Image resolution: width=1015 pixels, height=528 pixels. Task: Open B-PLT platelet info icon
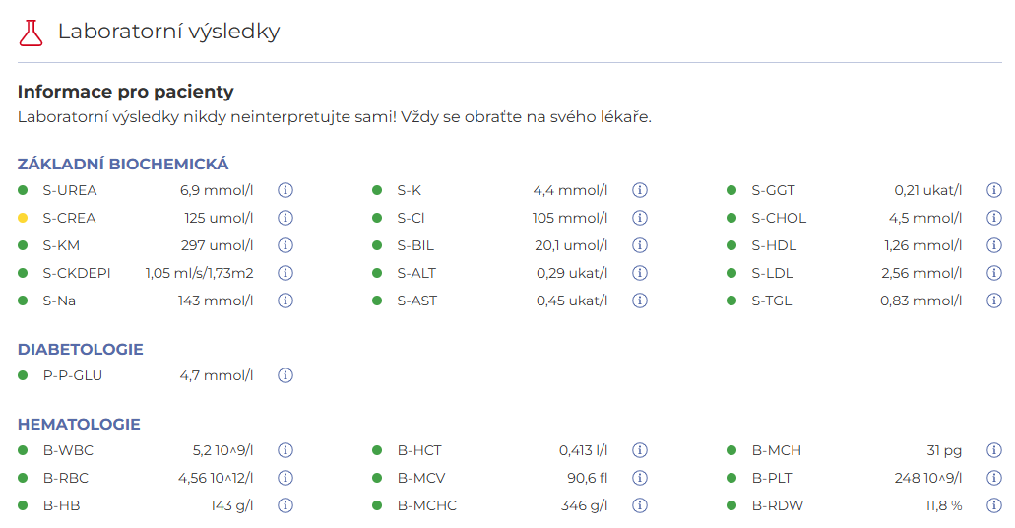pyautogui.click(x=994, y=478)
